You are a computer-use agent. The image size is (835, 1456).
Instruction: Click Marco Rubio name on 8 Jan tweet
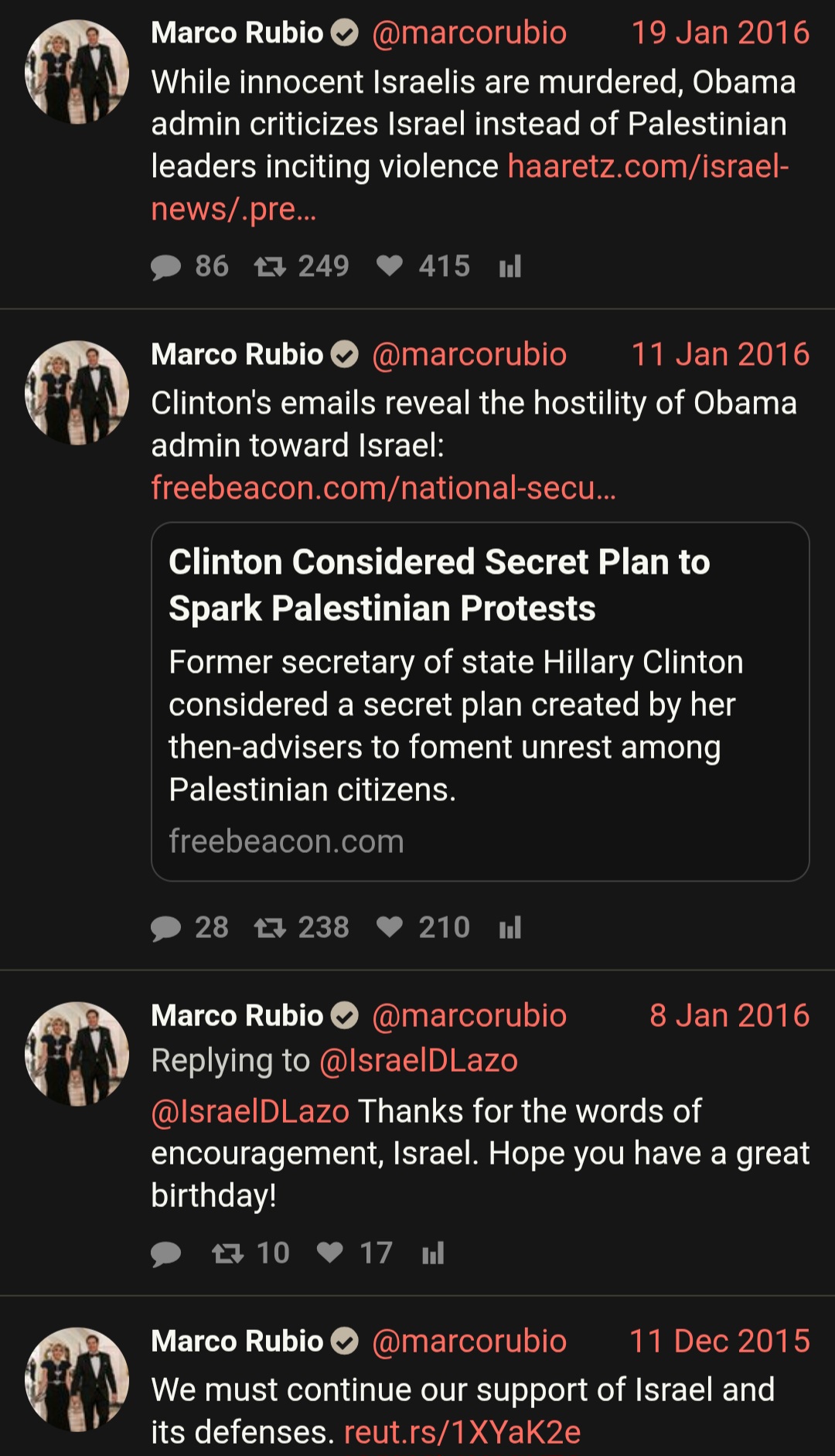pyautogui.click(x=237, y=1015)
